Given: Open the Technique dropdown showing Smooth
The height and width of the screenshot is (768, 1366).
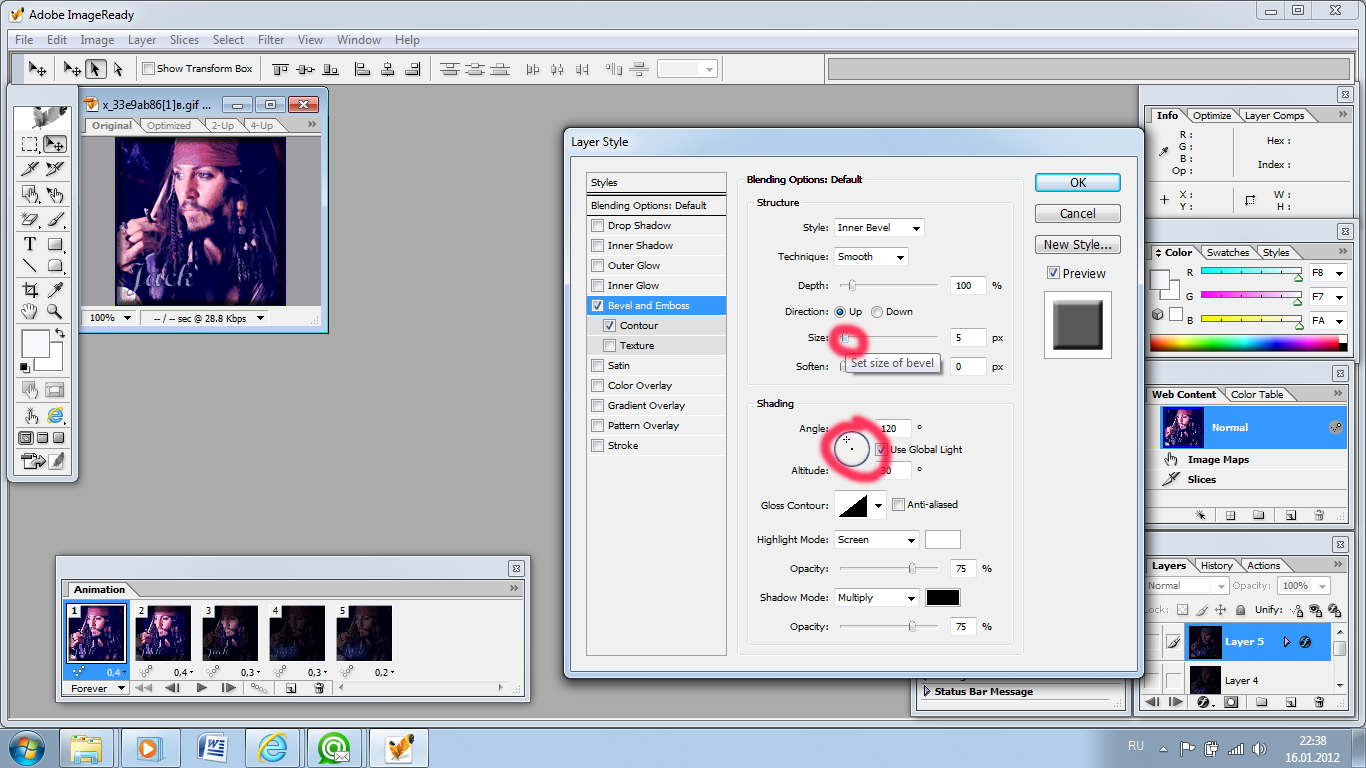Looking at the screenshot, I should [871, 257].
